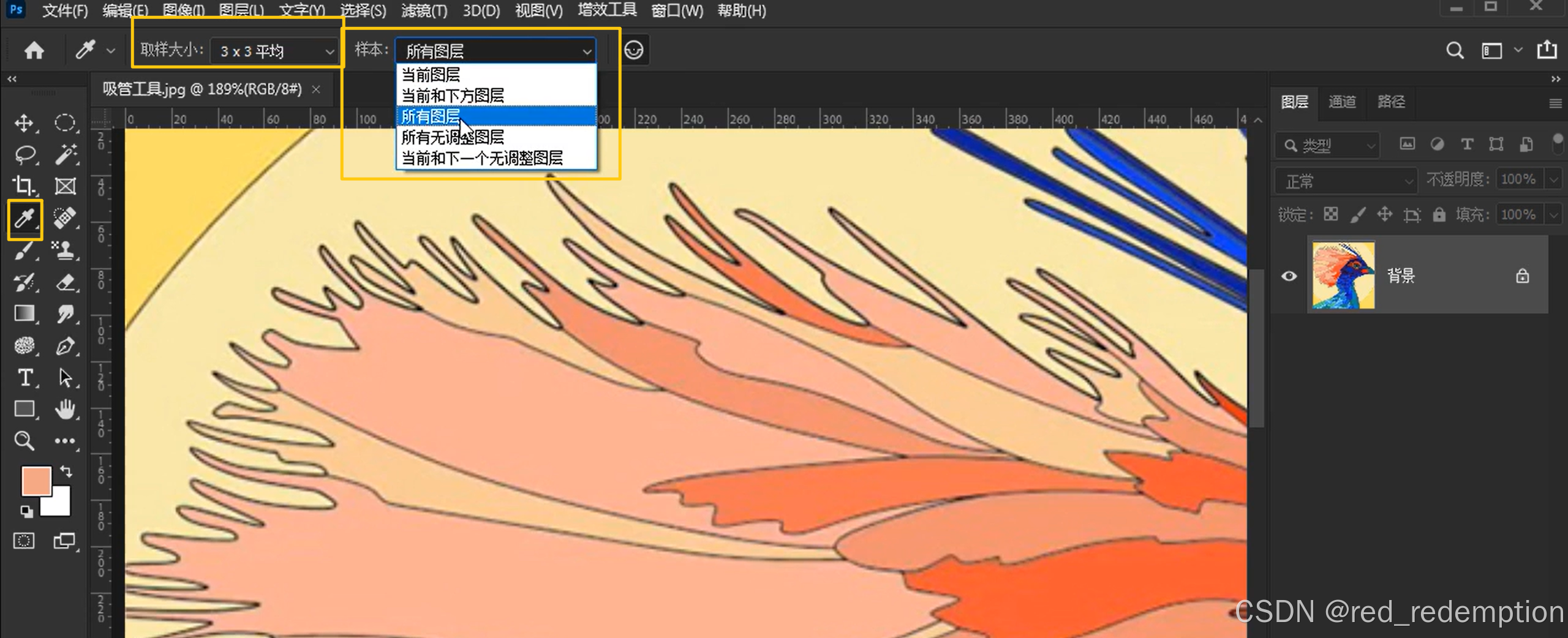This screenshot has width=1568, height=638.
Task: Select the Eyedropper tool in toolbar
Action: pos(24,219)
